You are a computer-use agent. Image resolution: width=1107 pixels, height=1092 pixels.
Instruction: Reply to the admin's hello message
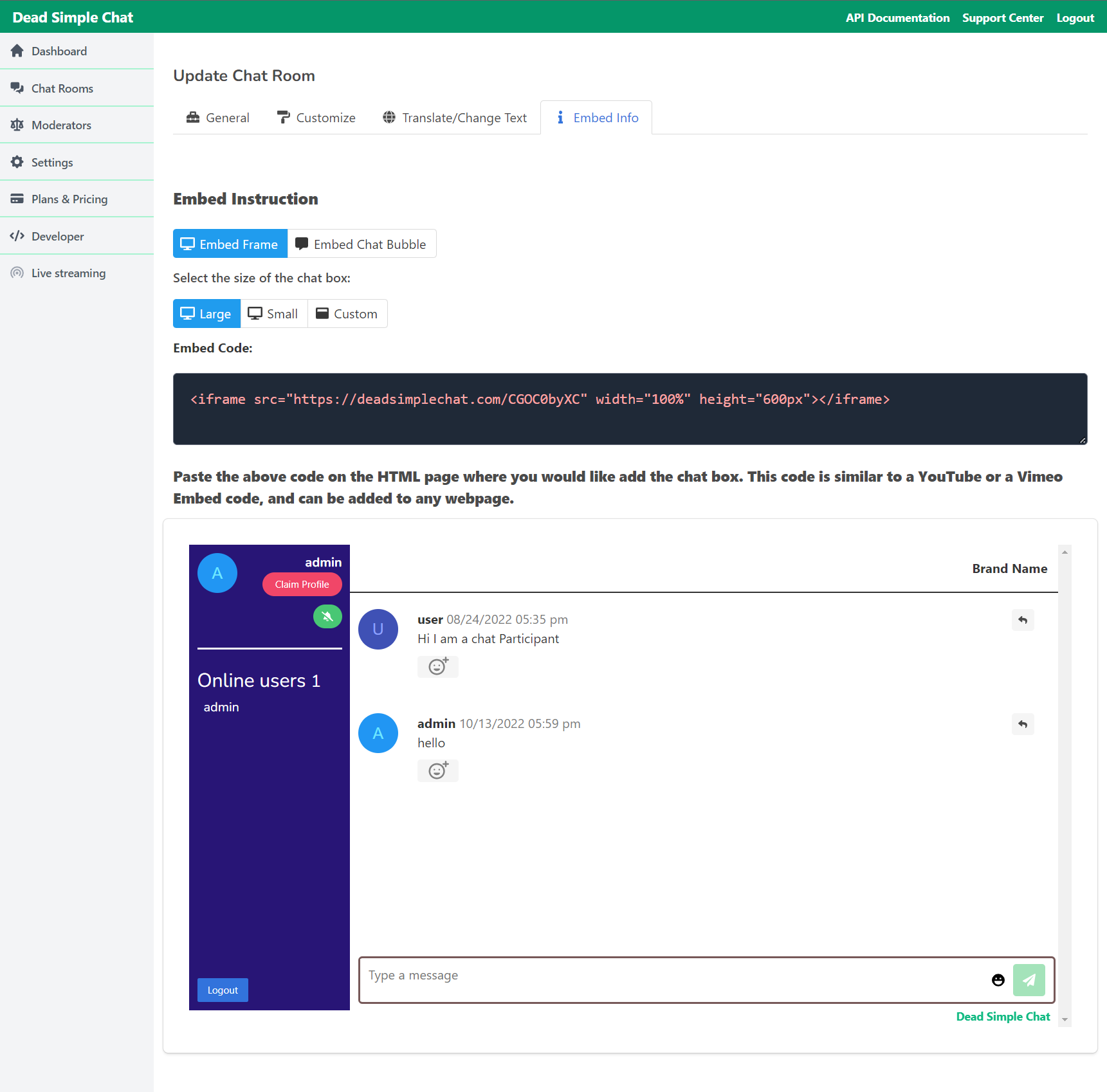[x=1023, y=724]
